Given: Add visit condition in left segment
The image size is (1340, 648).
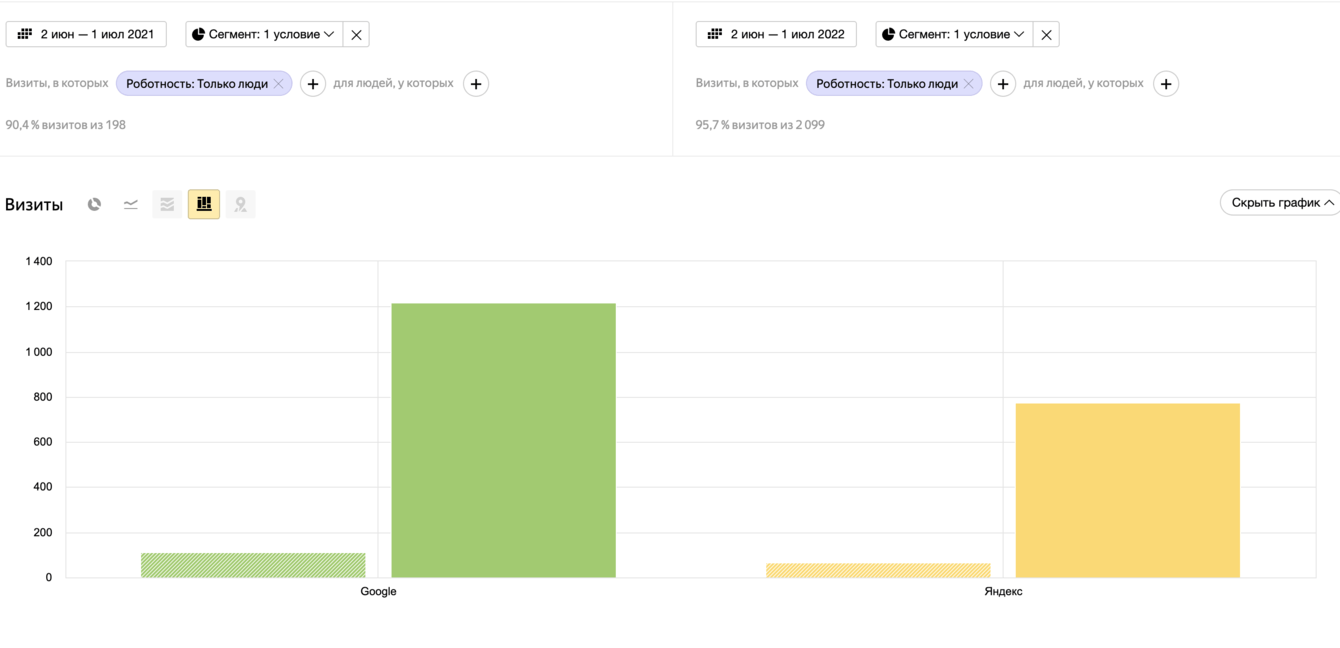Looking at the screenshot, I should pos(313,84).
